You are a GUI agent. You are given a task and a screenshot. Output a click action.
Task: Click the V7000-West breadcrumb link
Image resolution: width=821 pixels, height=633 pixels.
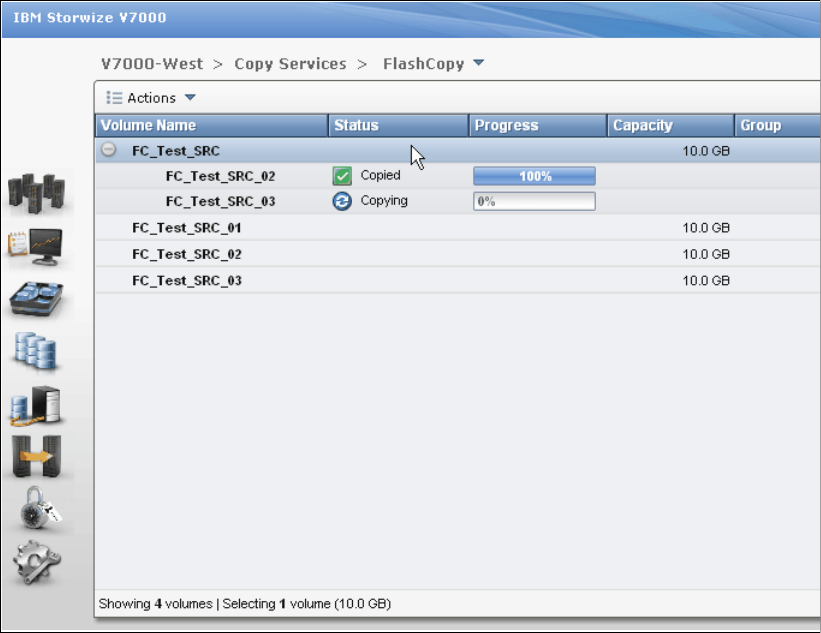(x=152, y=64)
